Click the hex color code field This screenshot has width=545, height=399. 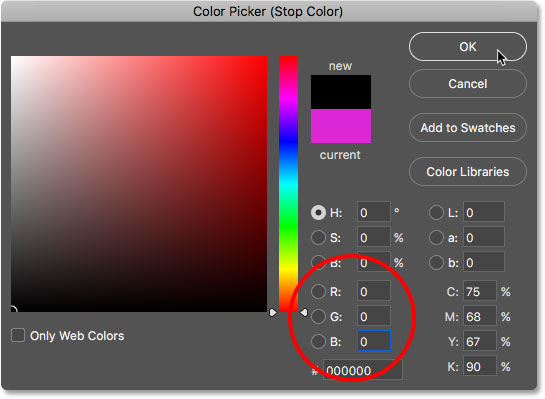pos(363,370)
